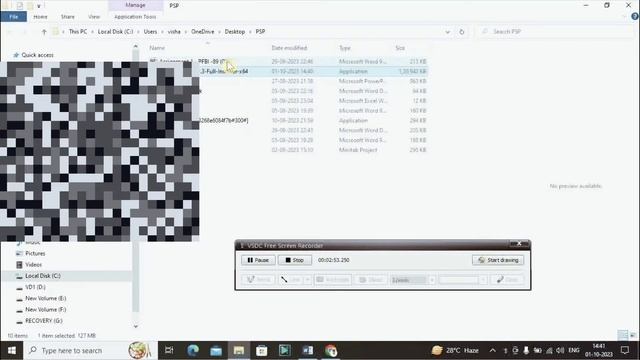This screenshot has width=640, height=360.
Task: Open Chrome from the taskbar
Action: pyautogui.click(x=331, y=350)
